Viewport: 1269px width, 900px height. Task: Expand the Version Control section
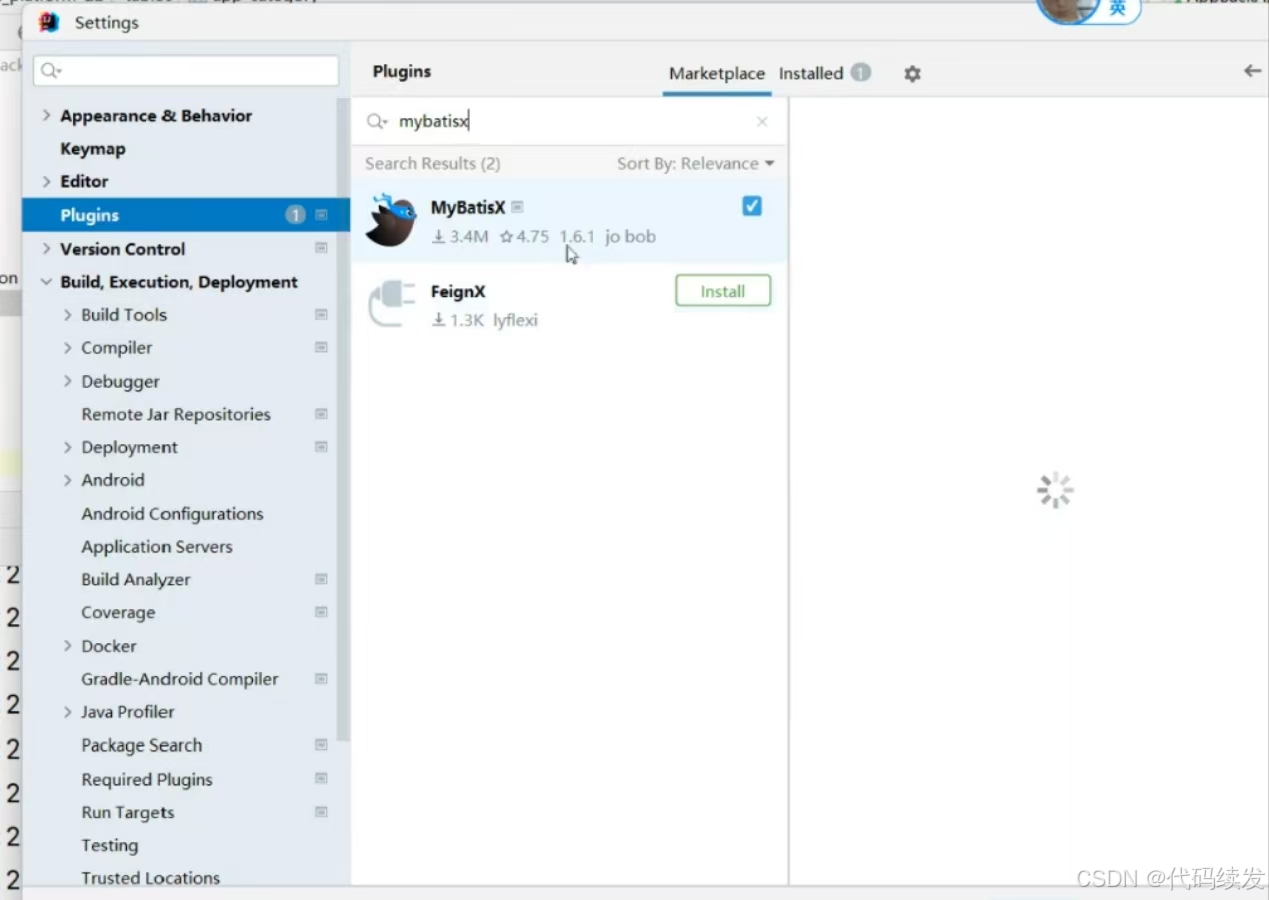click(46, 248)
